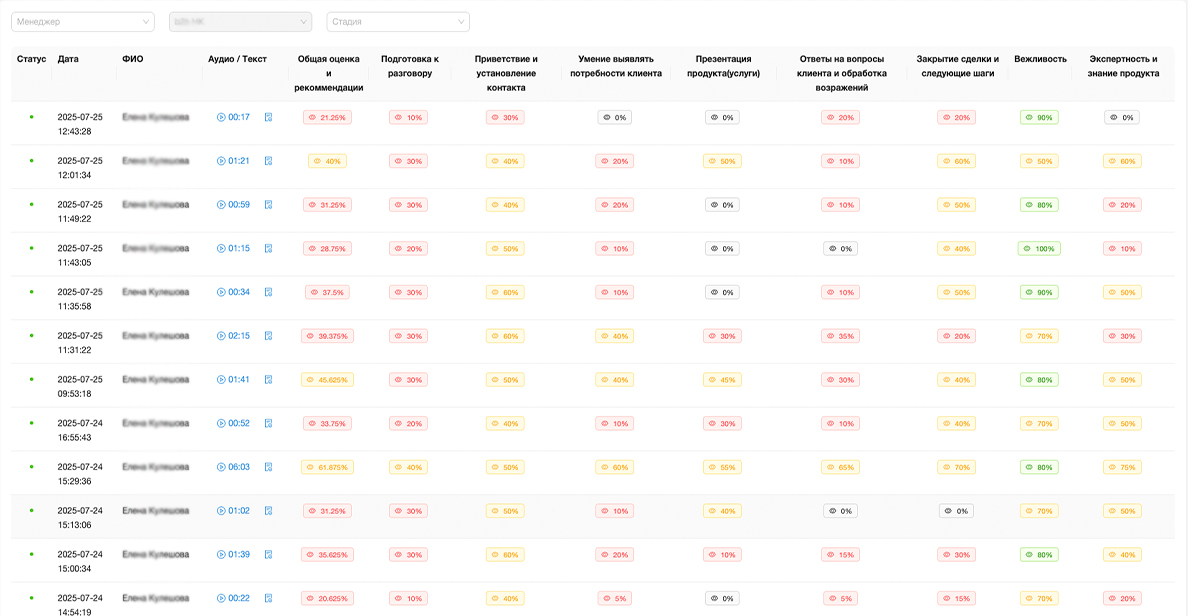Click the Дата column header

click(x=68, y=59)
